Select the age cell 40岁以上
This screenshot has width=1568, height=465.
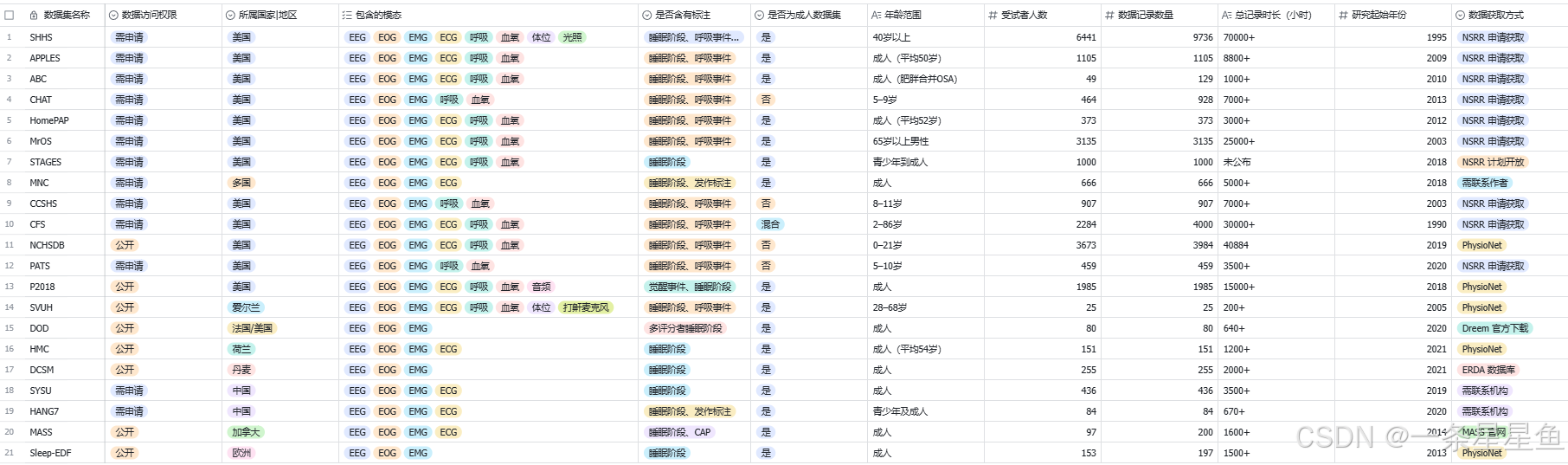[926, 37]
